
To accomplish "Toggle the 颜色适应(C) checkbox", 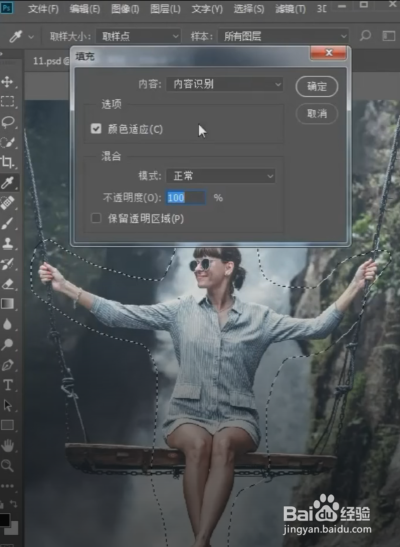I will pos(96,129).
